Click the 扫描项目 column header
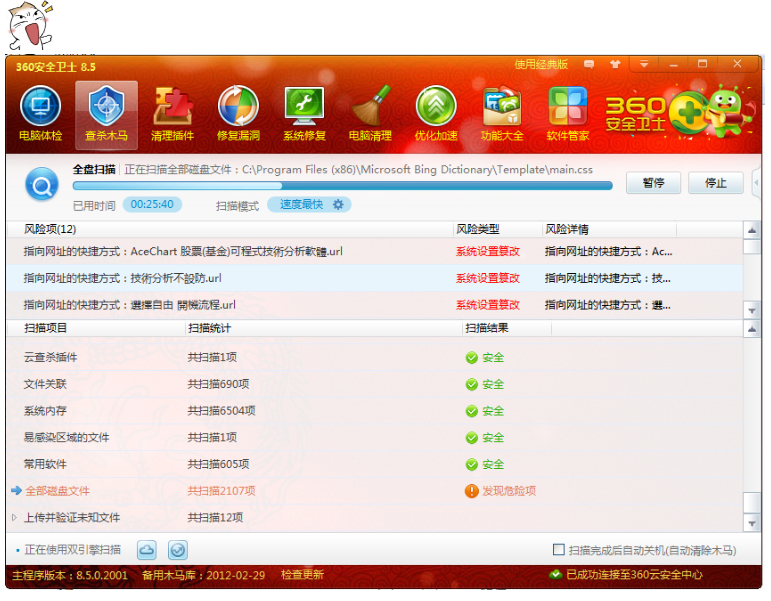The width and height of the screenshot is (771, 601). coord(45,328)
